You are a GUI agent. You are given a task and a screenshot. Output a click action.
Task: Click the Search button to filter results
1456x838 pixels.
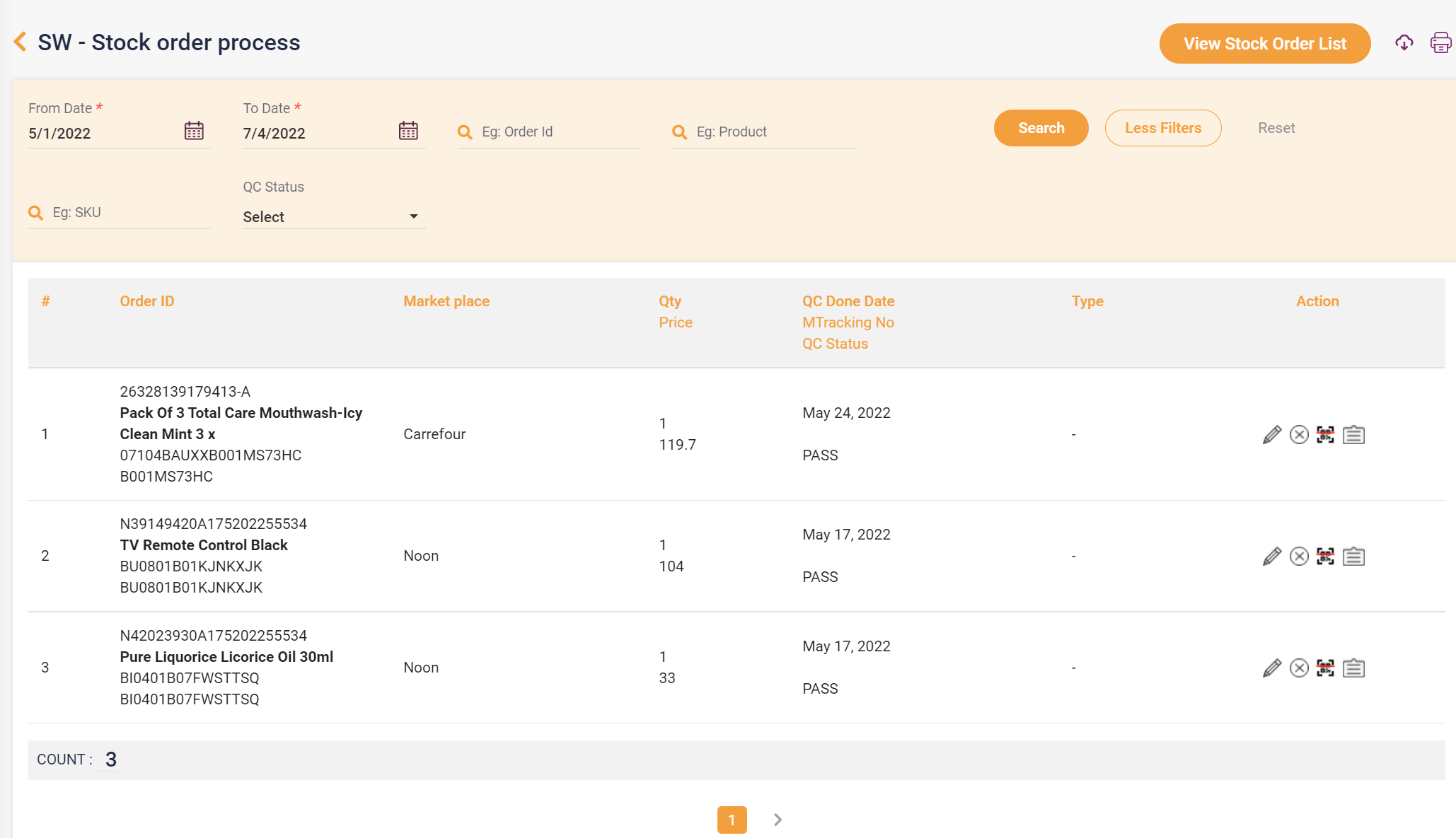click(1041, 128)
